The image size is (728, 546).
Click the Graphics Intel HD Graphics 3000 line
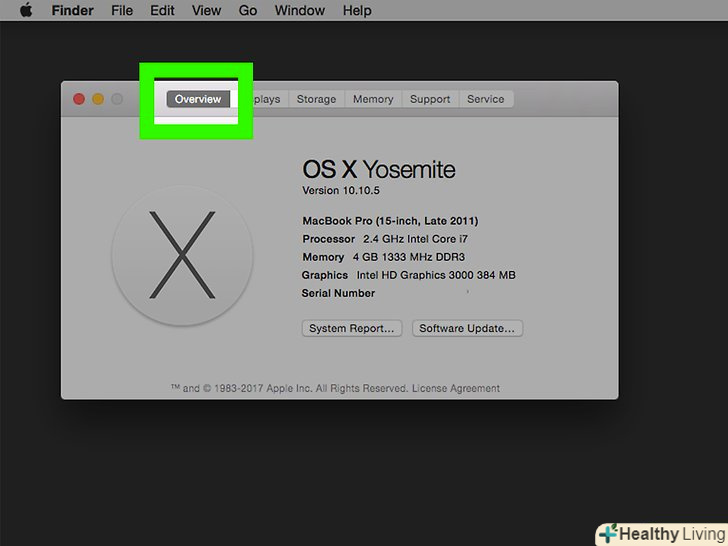(409, 275)
